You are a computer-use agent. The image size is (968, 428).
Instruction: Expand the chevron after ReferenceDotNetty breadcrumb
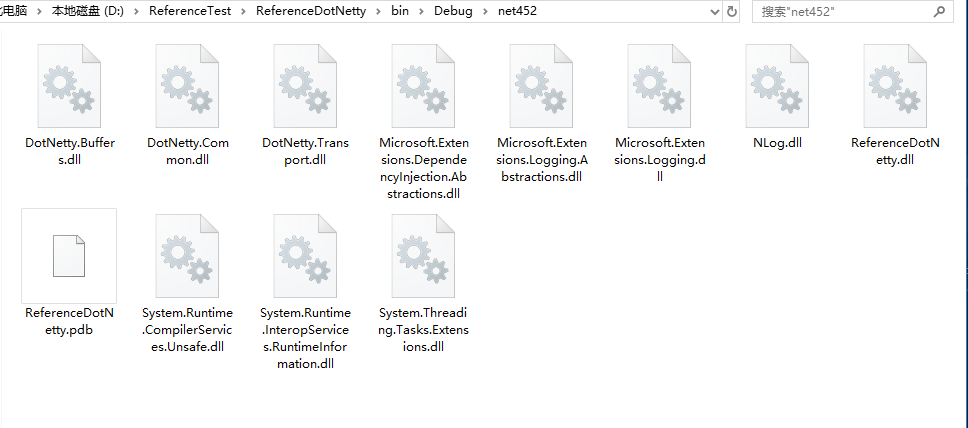coord(378,11)
